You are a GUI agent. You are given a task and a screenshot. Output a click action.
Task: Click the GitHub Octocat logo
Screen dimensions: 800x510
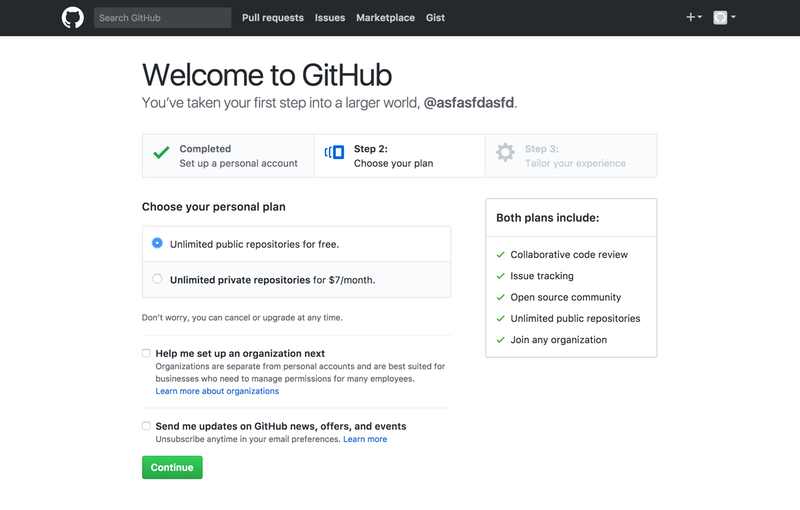click(x=72, y=18)
